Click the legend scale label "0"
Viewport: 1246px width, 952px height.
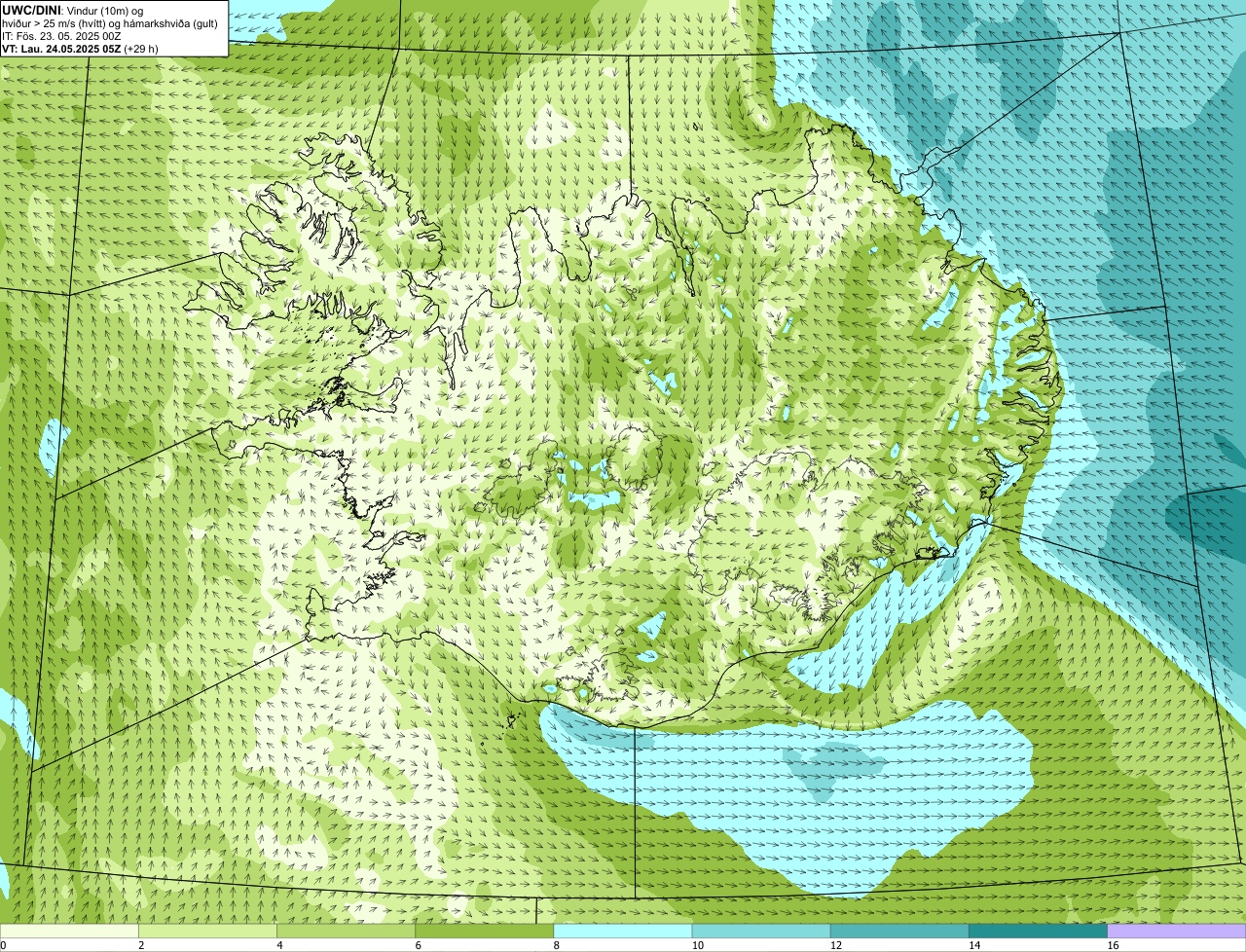[x=3, y=945]
